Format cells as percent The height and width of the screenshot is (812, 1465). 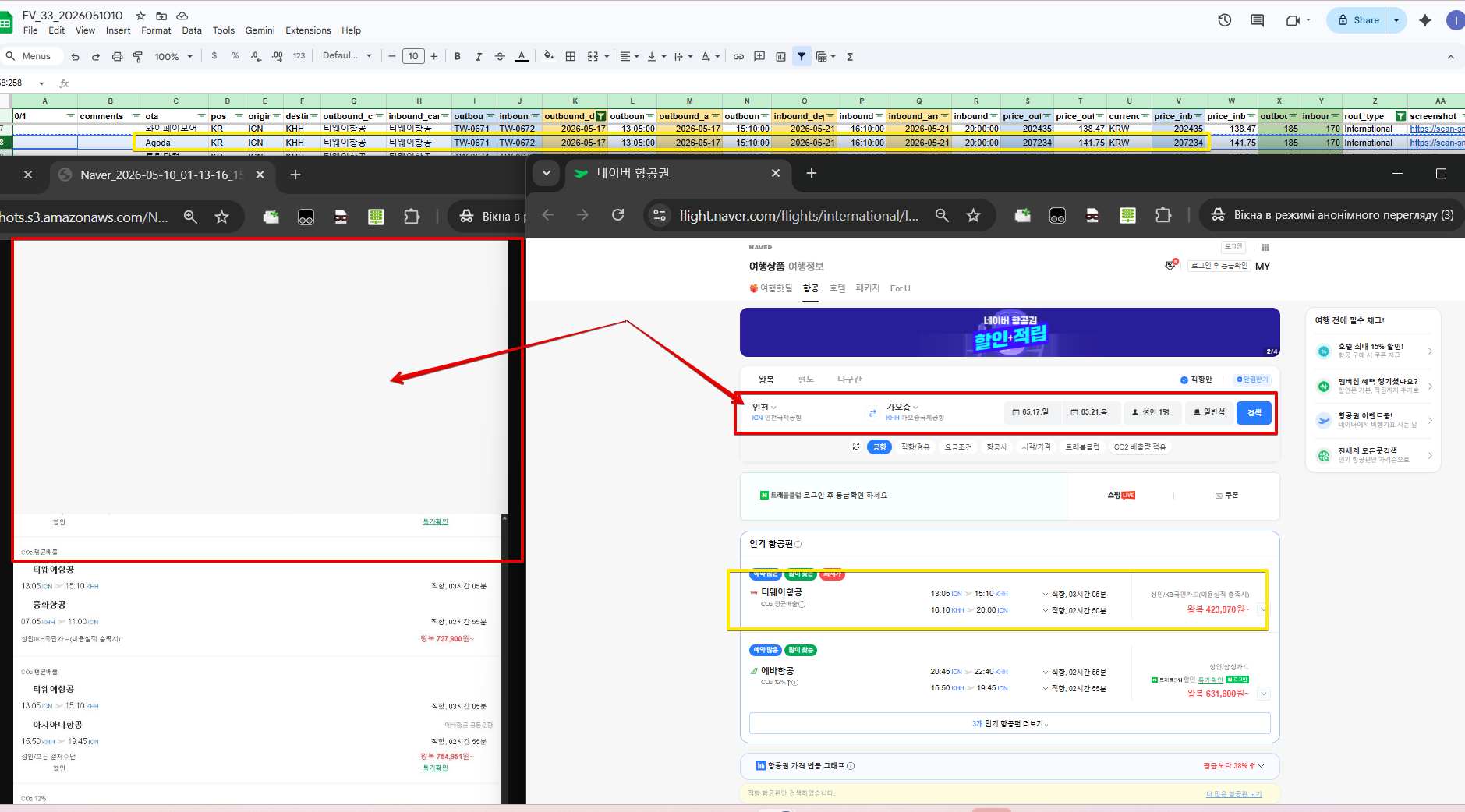click(235, 56)
